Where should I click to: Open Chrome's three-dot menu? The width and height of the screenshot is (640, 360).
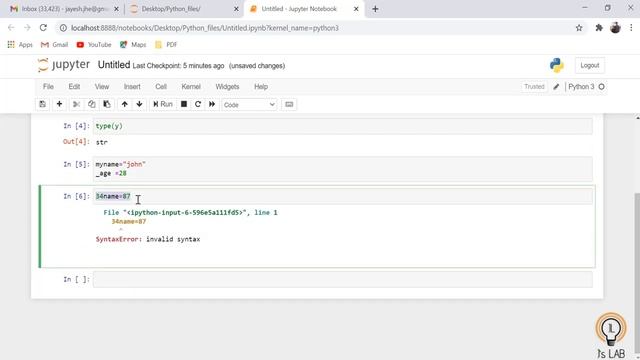[631, 28]
